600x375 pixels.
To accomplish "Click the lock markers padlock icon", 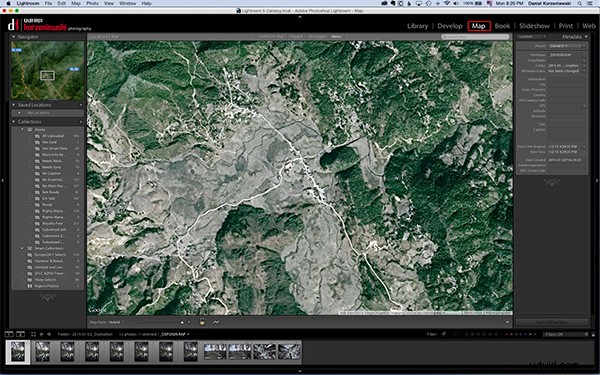I will click(202, 322).
